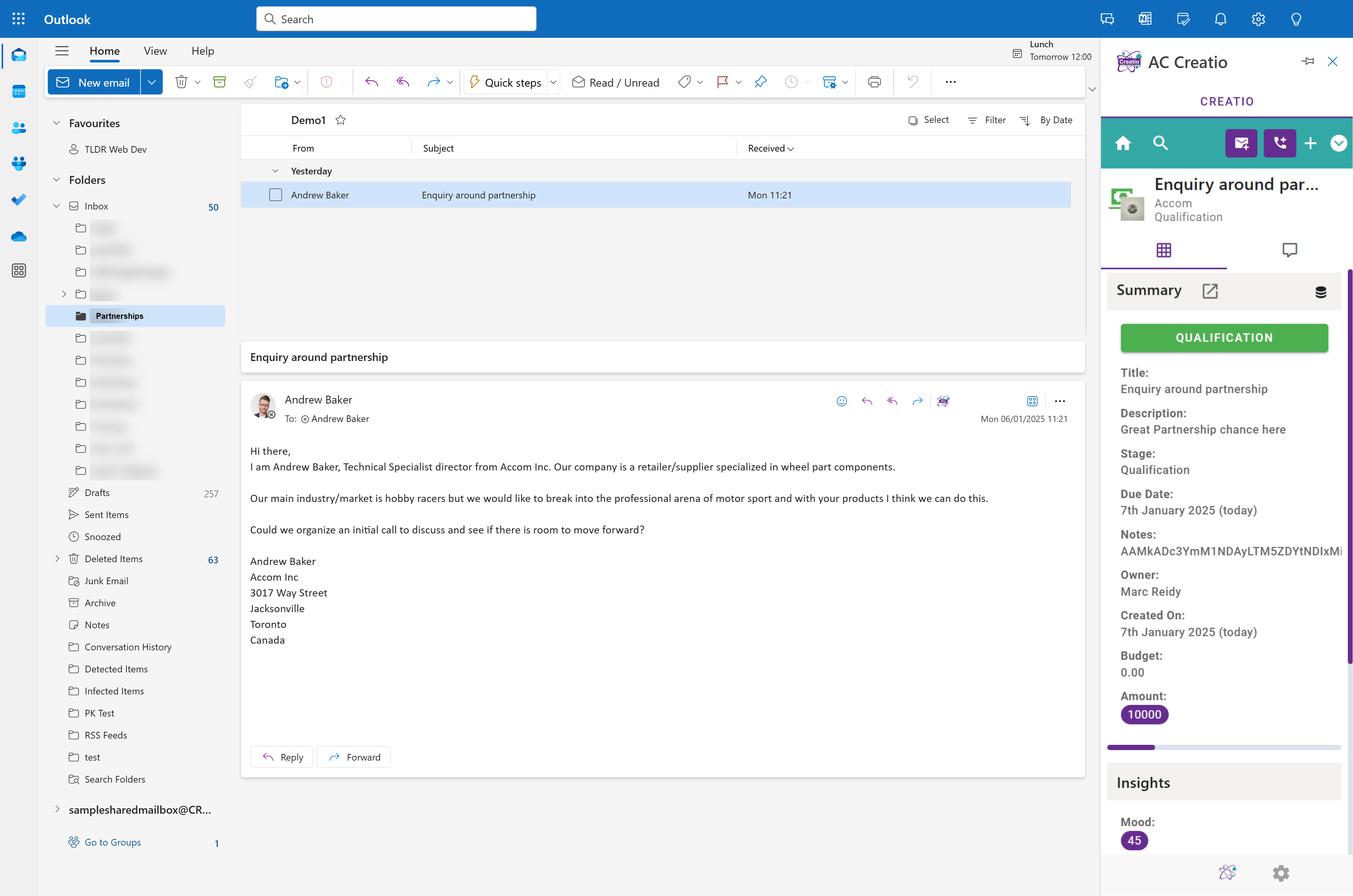
Task: Reply all from the ribbon toolbar
Action: (403, 82)
